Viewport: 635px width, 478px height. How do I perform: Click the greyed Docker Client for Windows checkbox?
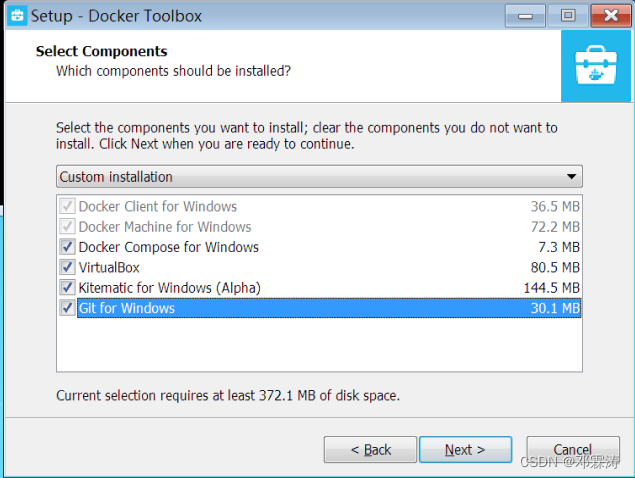(67, 207)
